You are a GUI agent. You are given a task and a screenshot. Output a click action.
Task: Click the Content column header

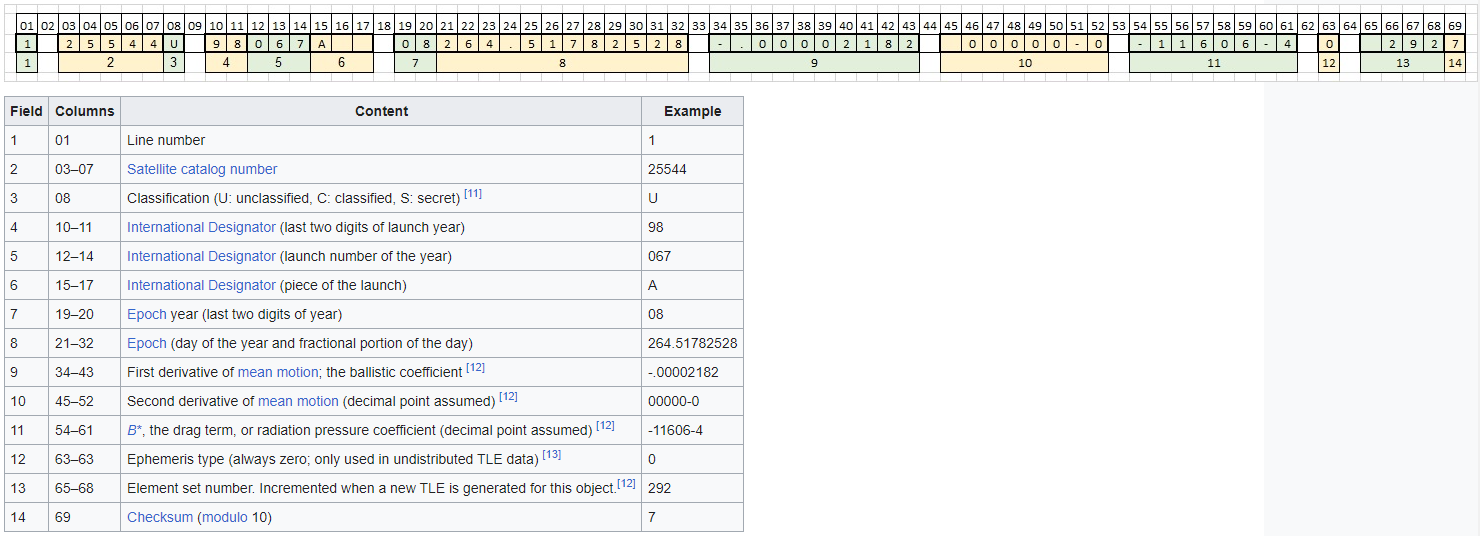[381, 111]
